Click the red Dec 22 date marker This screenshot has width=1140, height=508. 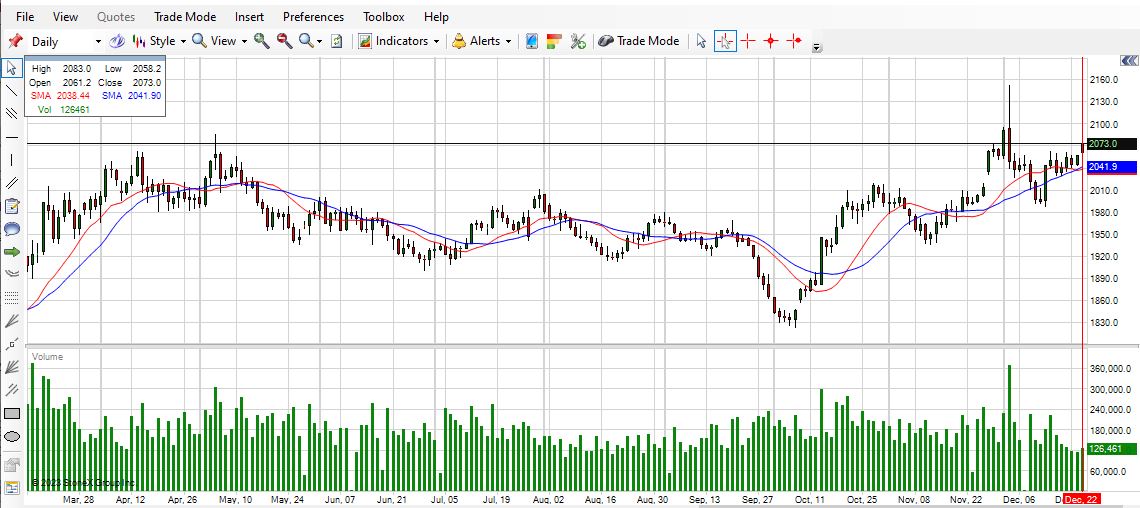(1081, 500)
